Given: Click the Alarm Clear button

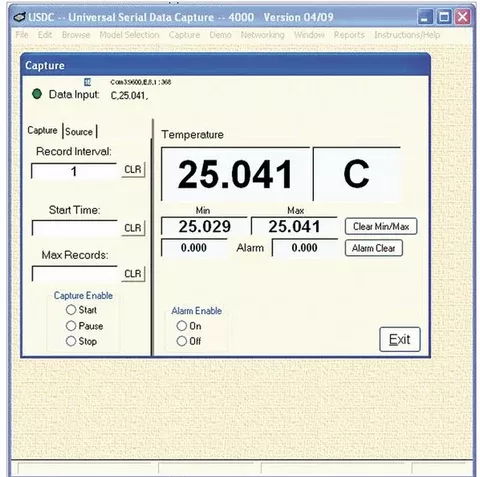Looking at the screenshot, I should tap(374, 248).
